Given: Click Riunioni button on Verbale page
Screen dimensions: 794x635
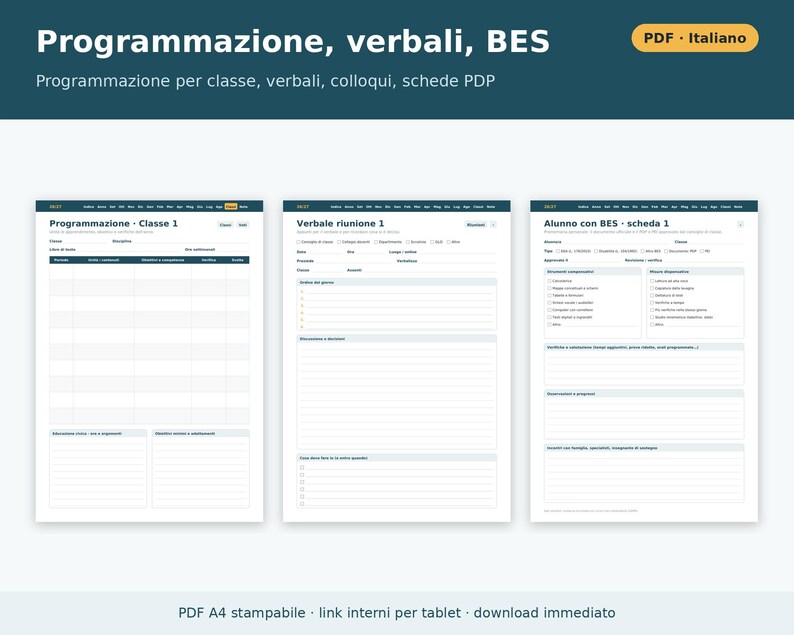Looking at the screenshot, I should point(475,224).
